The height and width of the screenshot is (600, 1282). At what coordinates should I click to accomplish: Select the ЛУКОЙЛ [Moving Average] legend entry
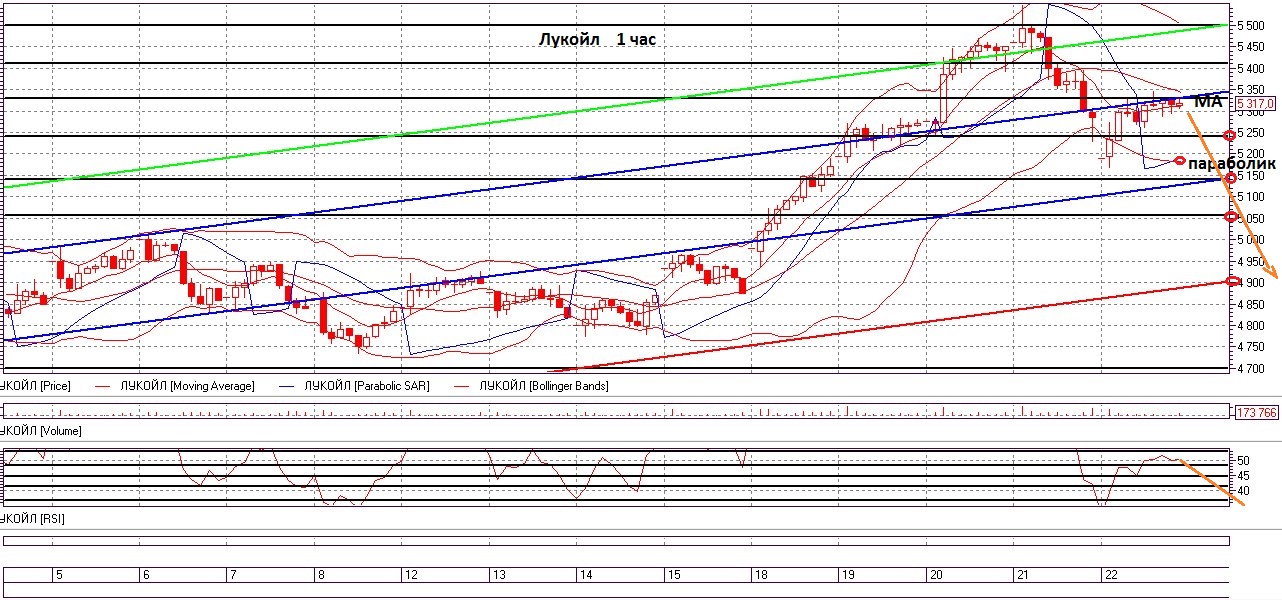187,385
